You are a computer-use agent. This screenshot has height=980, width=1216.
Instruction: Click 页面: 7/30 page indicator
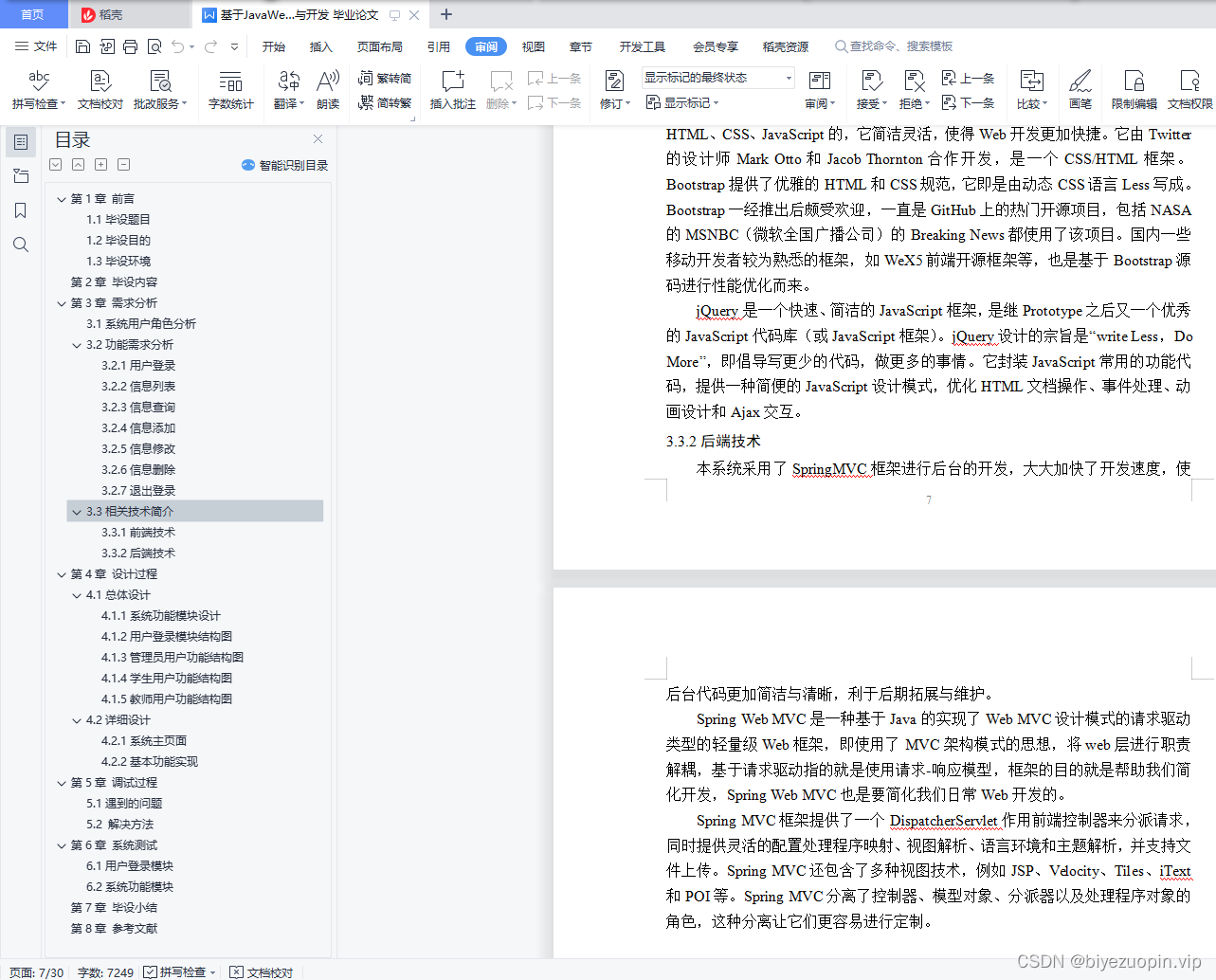(37, 972)
